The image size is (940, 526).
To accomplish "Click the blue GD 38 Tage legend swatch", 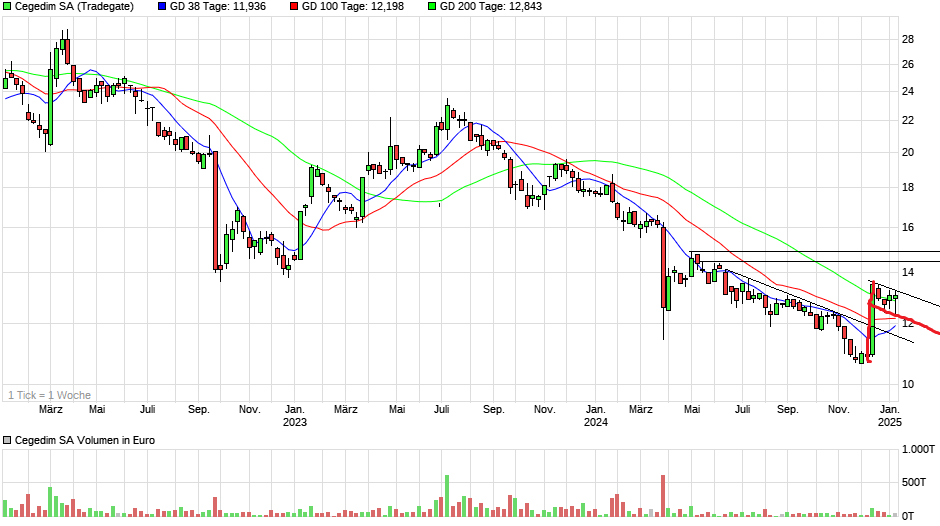I will pos(162,7).
